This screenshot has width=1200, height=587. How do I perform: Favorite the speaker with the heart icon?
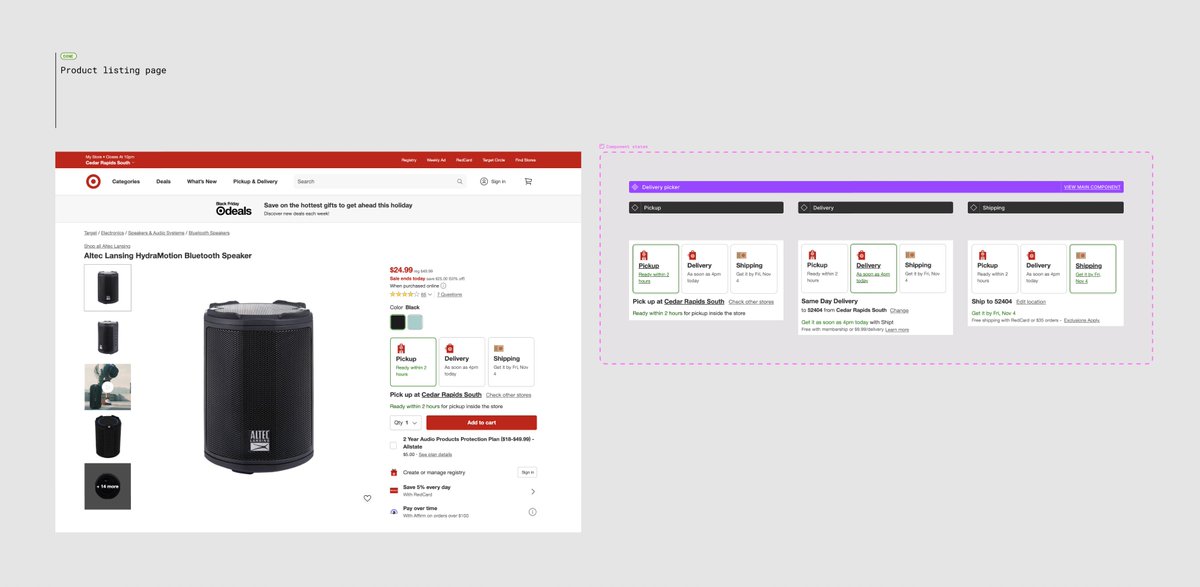click(x=367, y=498)
